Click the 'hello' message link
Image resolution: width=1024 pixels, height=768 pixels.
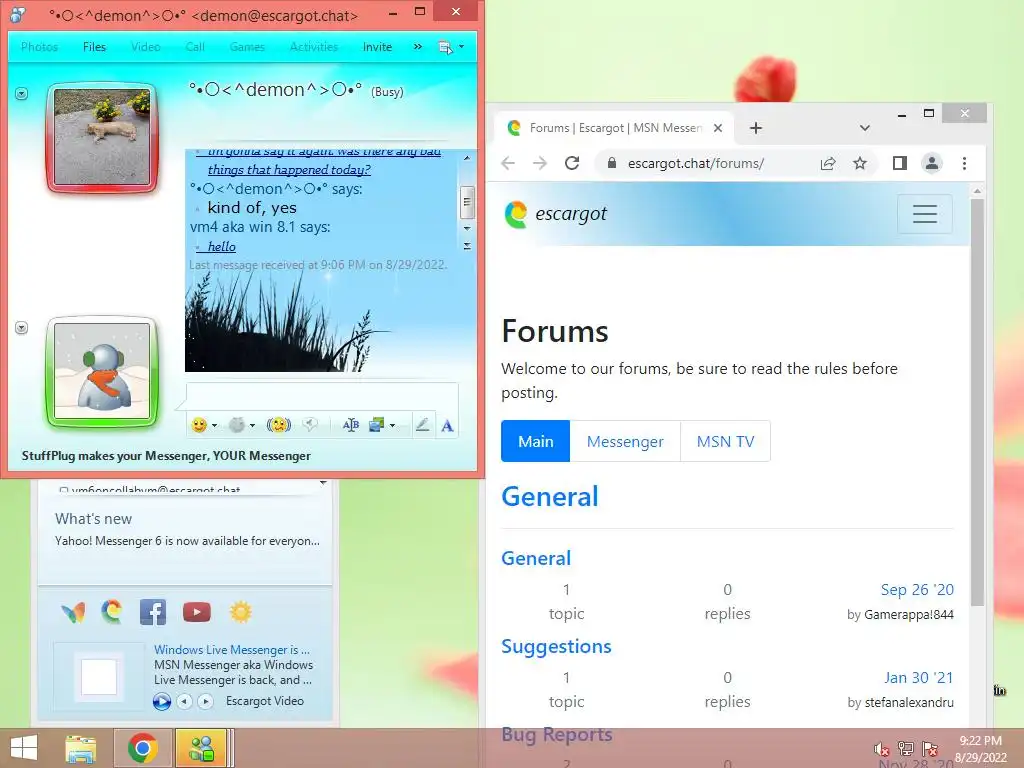221,247
